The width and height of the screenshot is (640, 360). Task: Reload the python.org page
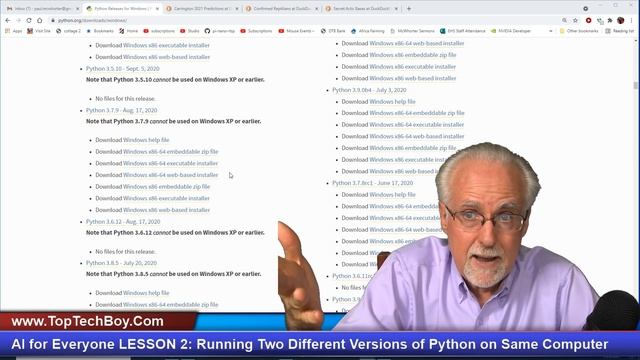(x=29, y=20)
